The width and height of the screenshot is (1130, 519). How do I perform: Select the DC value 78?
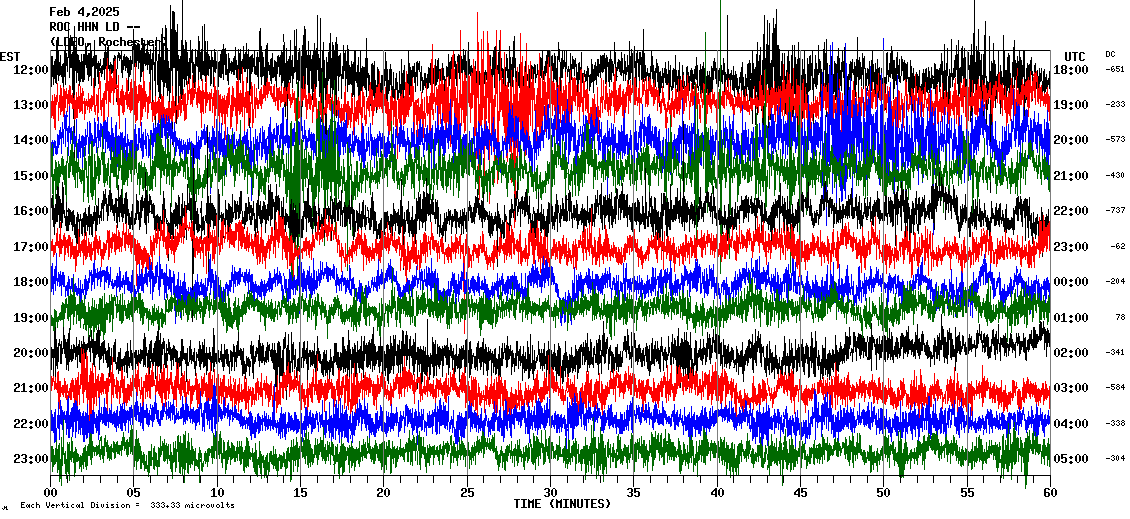1120,318
